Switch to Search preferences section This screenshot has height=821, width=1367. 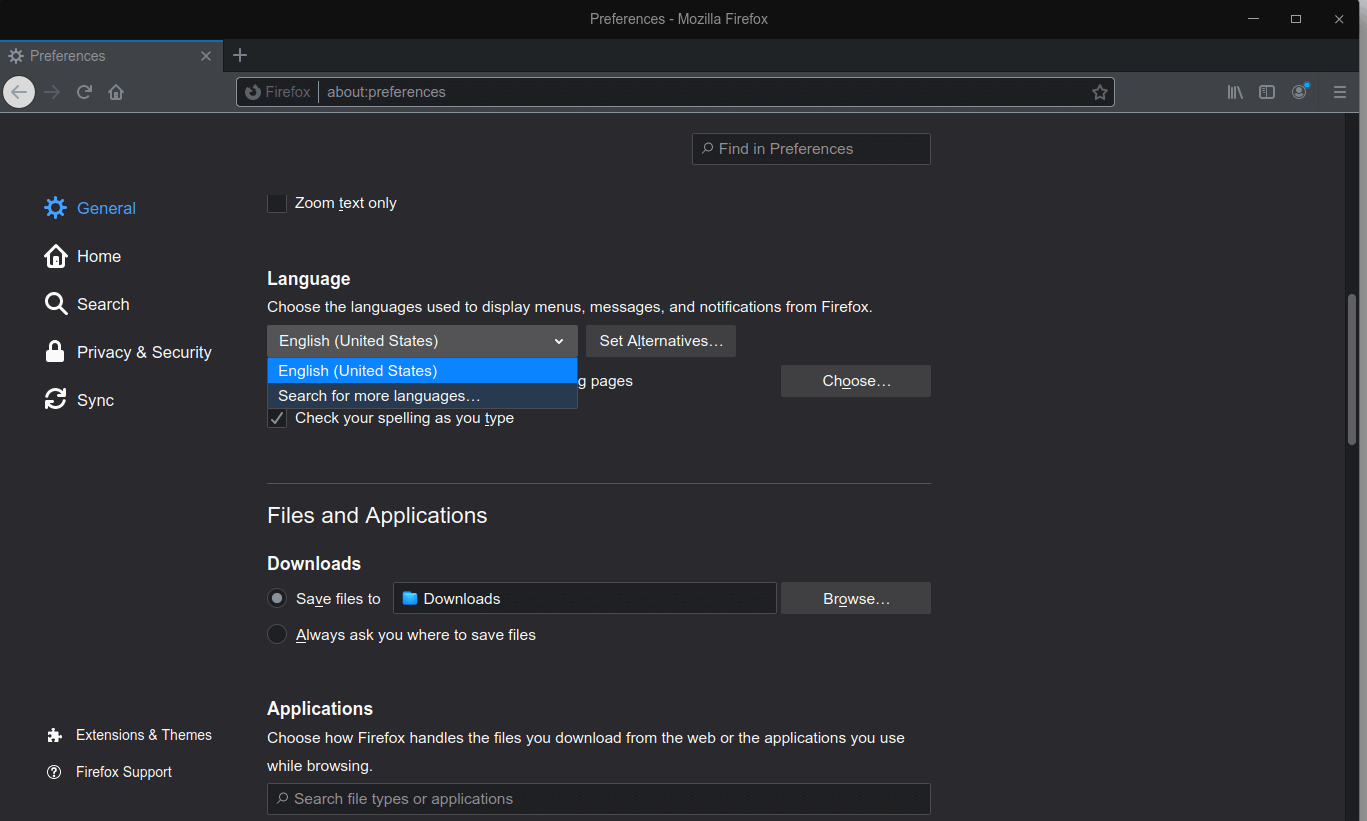point(102,304)
